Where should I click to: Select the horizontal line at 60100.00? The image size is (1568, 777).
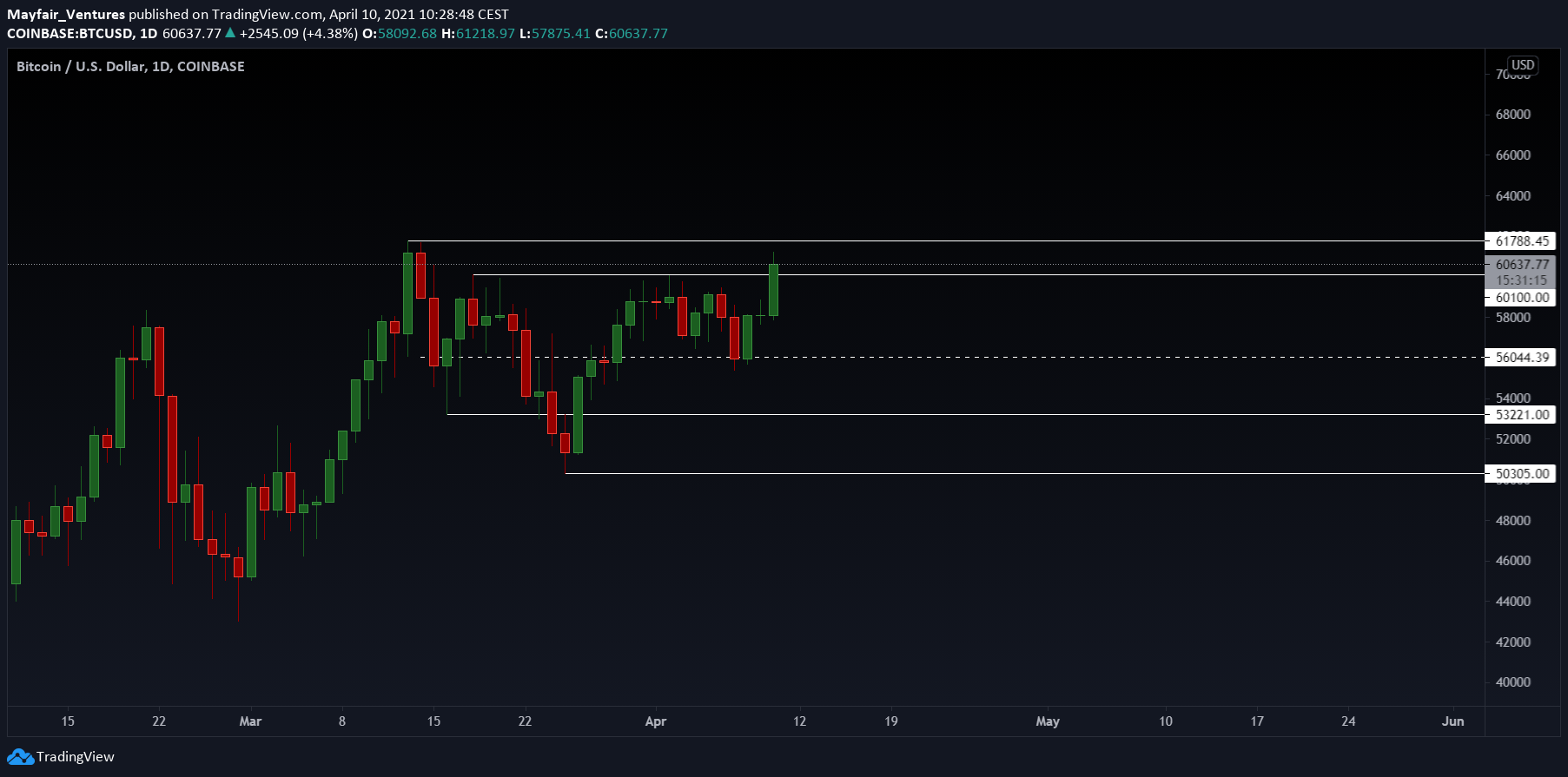click(977, 274)
